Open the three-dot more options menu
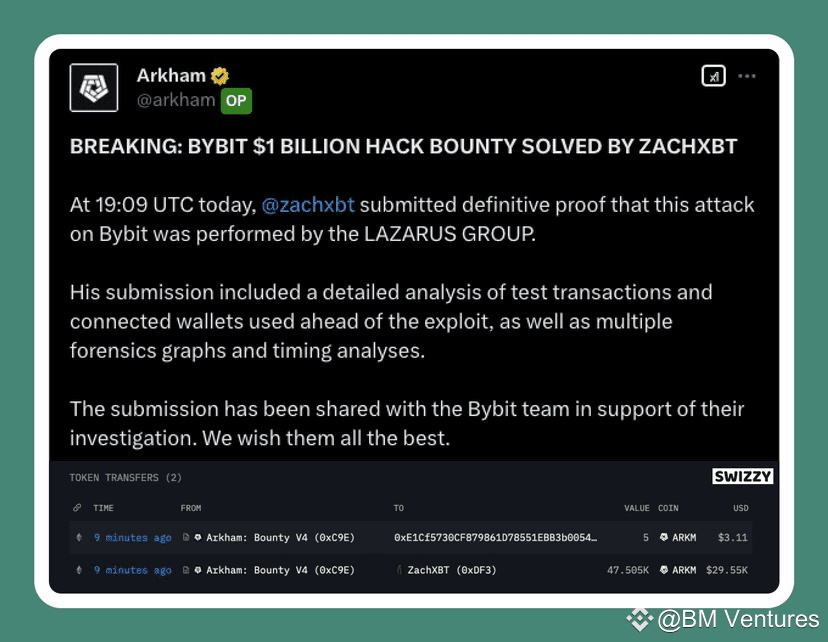The width and height of the screenshot is (828, 642). coord(746,76)
